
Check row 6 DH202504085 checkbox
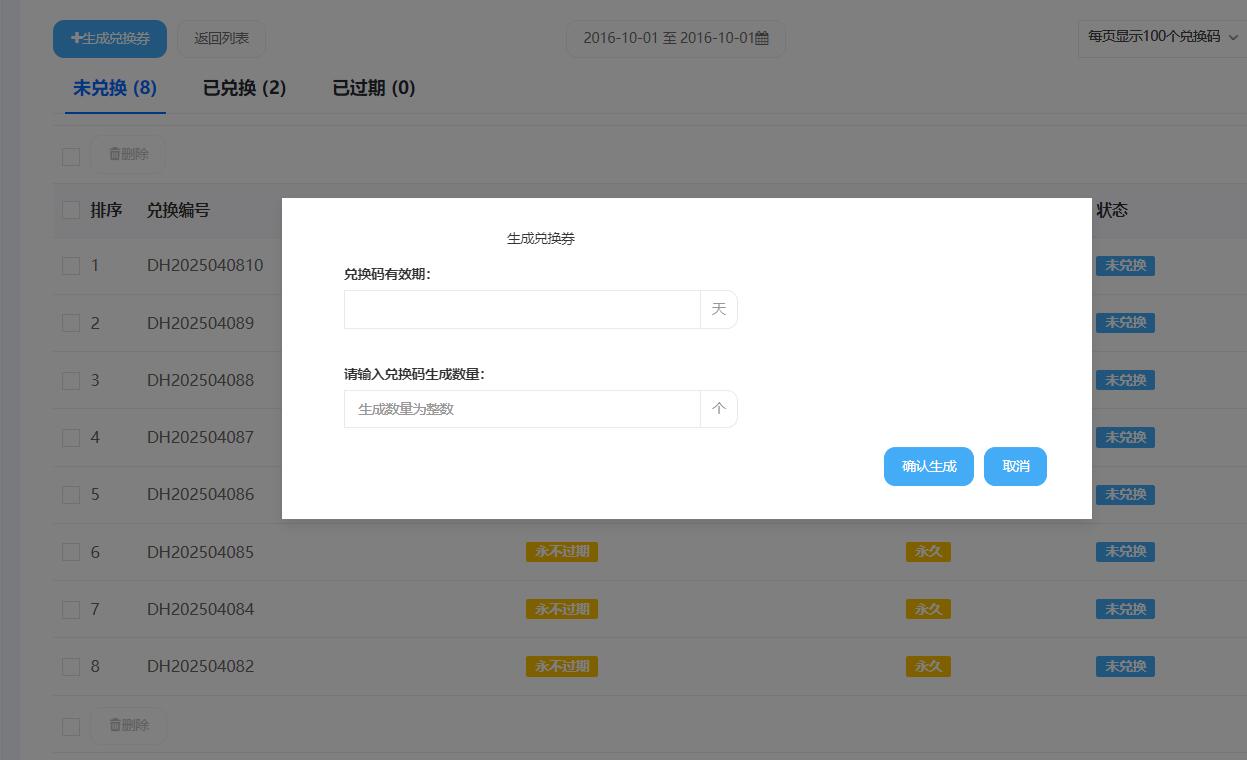coord(71,552)
